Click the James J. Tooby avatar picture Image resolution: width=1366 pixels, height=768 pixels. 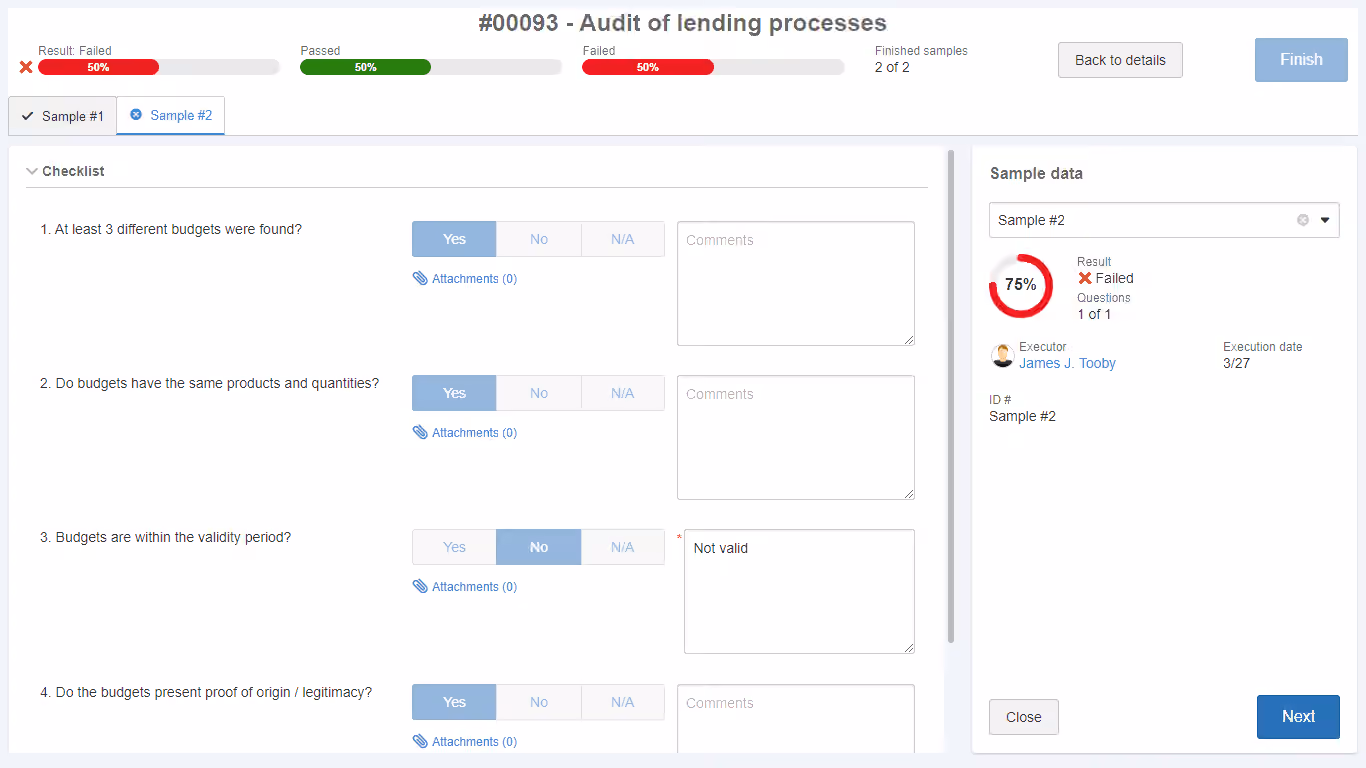point(1002,356)
